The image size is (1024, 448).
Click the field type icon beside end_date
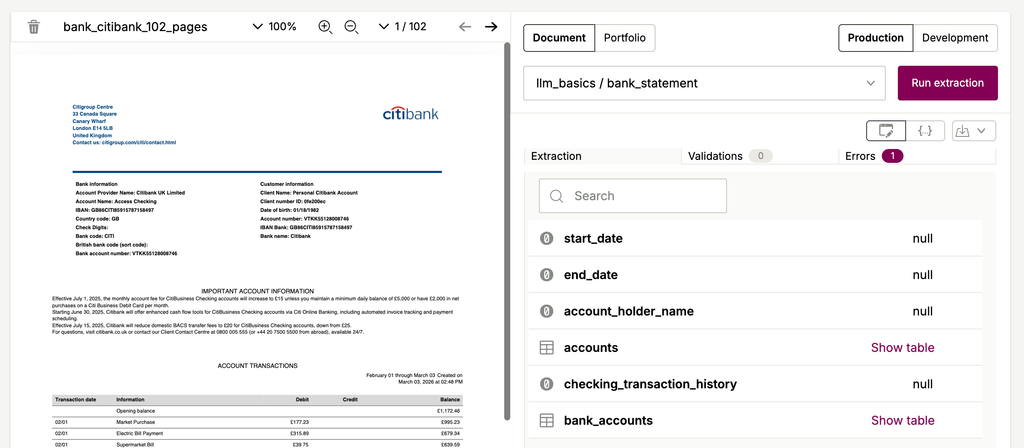[x=546, y=275]
